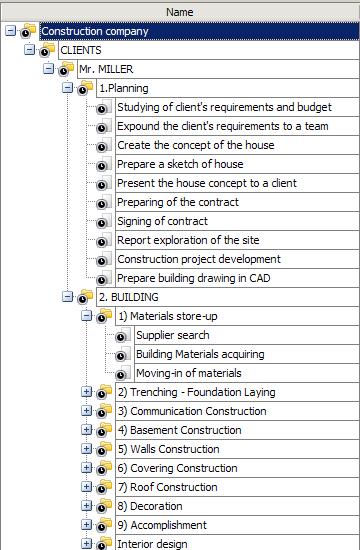The image size is (360, 550).
Task: Select the Report exploration of the site task
Action: pos(237,240)
